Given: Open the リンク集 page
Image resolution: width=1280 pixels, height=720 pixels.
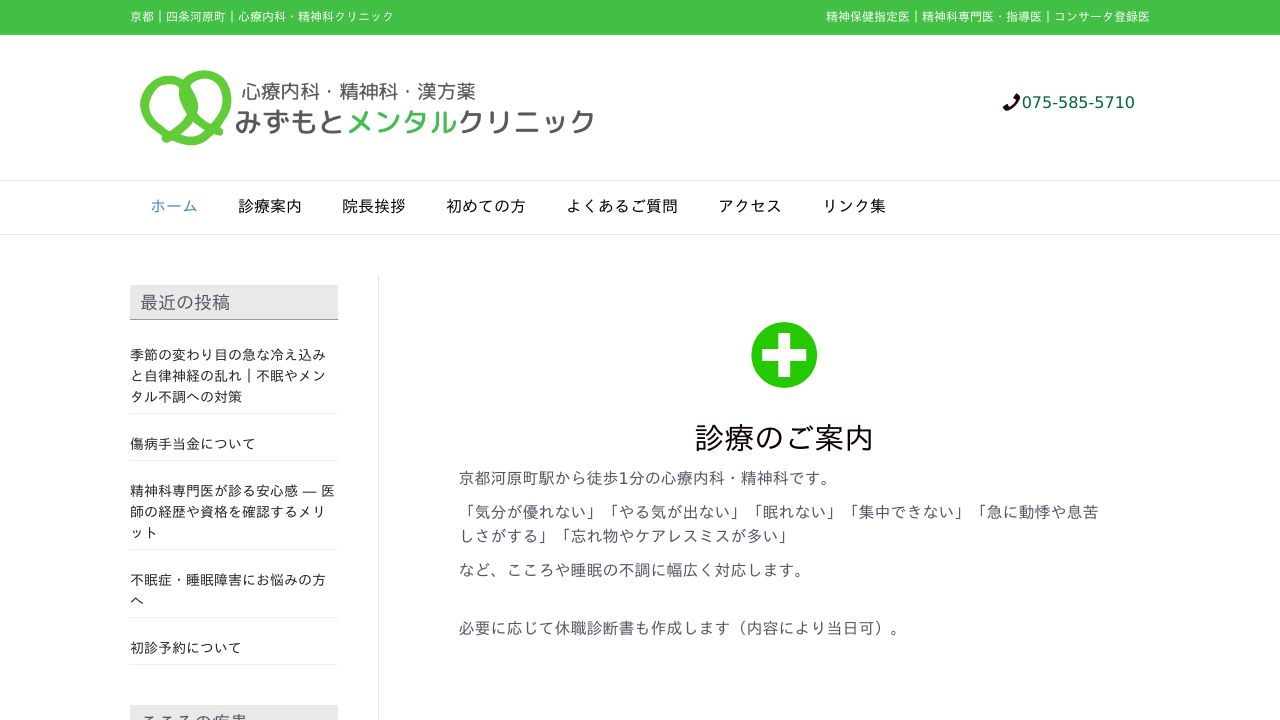Looking at the screenshot, I should (854, 207).
